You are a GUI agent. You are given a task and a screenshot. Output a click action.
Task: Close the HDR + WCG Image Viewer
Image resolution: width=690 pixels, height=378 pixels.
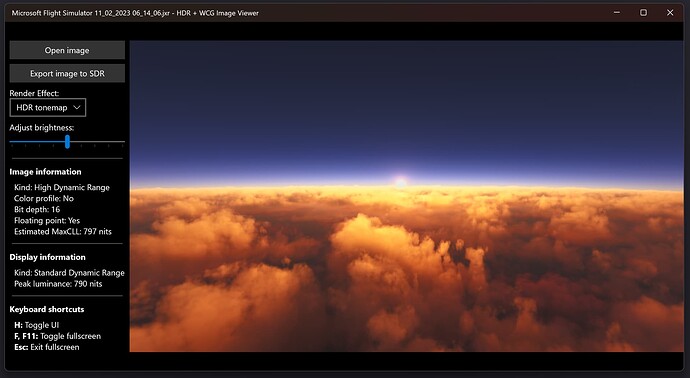(670, 13)
